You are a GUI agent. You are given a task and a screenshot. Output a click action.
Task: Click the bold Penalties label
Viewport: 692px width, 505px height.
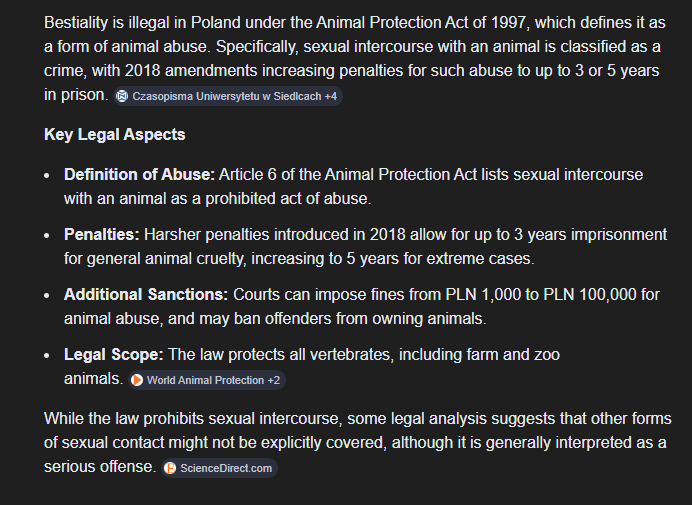pos(101,234)
